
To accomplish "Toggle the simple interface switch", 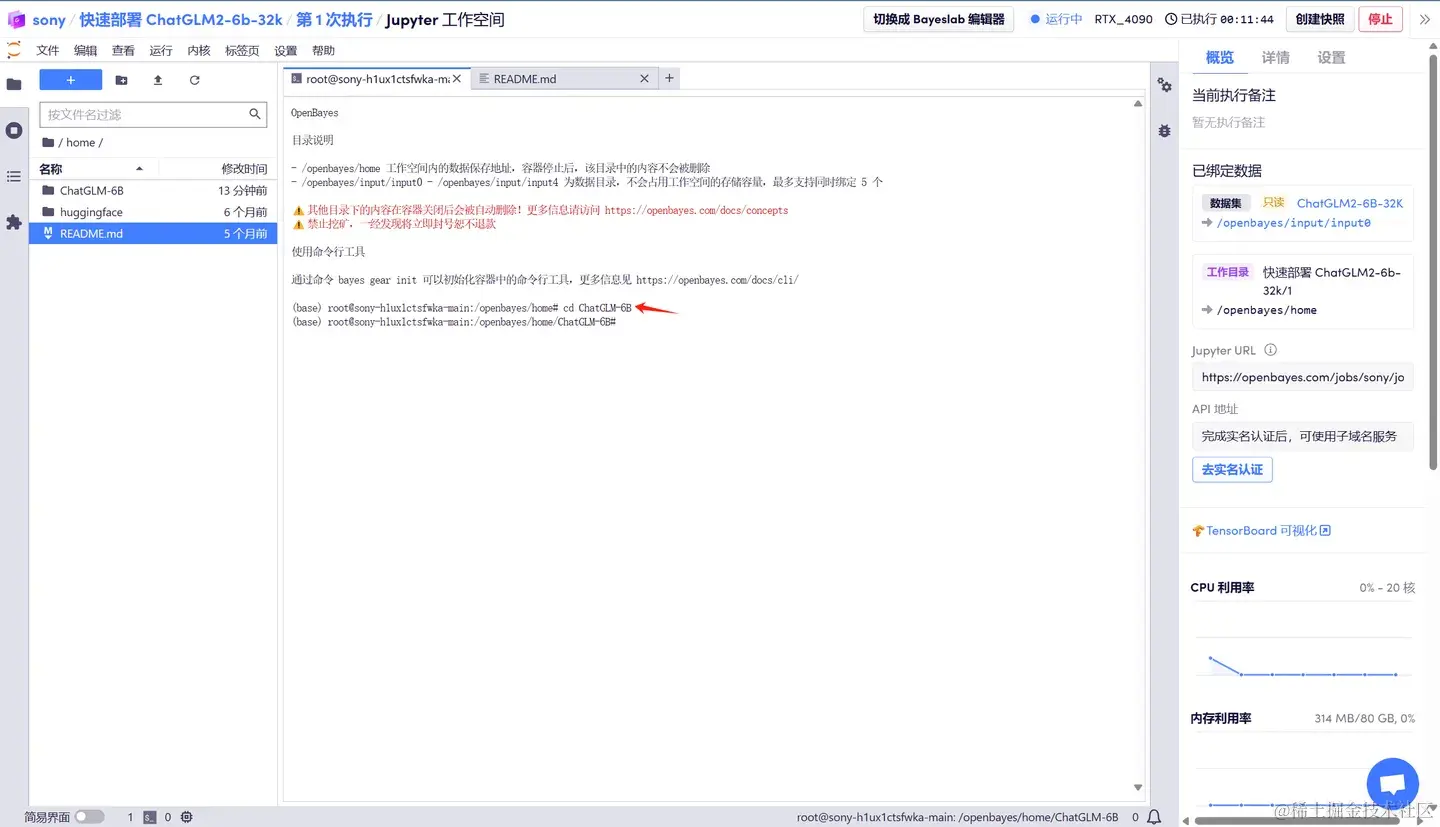I will point(89,817).
